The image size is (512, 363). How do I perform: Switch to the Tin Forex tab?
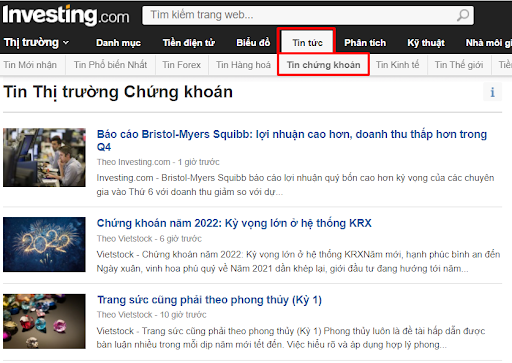[x=182, y=65]
